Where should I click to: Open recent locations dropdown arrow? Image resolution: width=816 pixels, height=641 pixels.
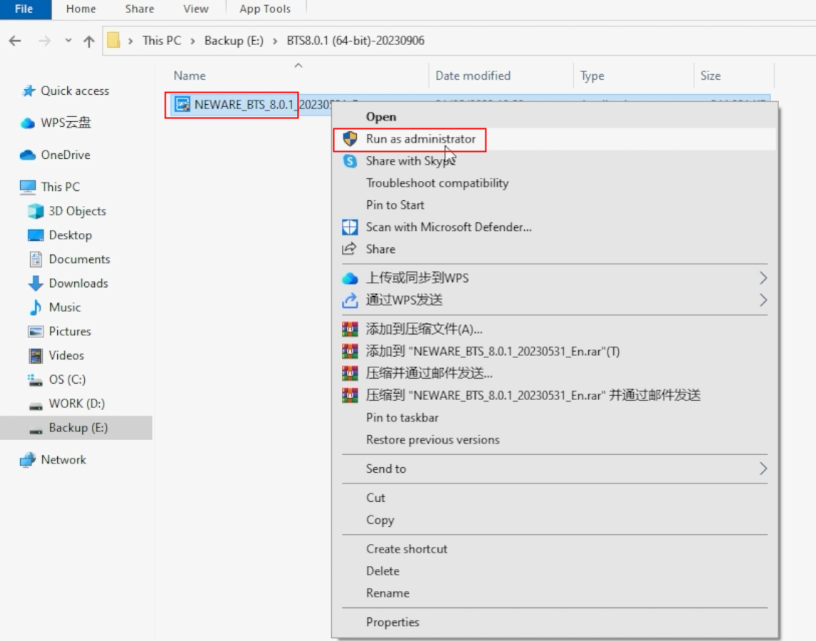coord(68,41)
